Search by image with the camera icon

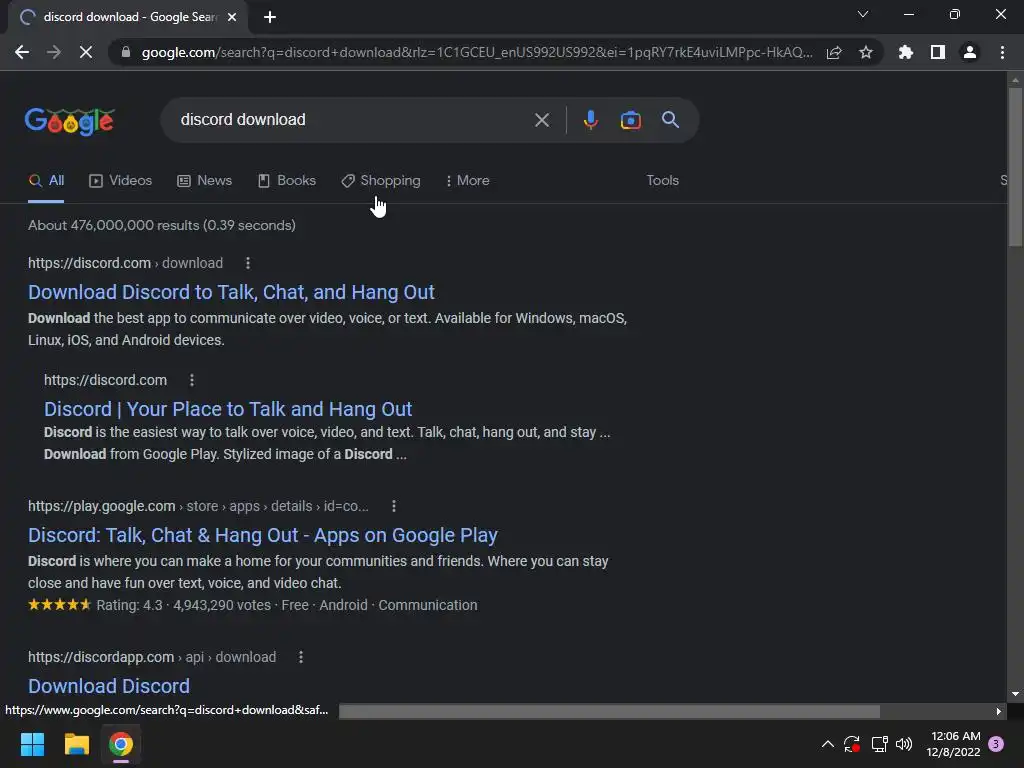(x=631, y=120)
